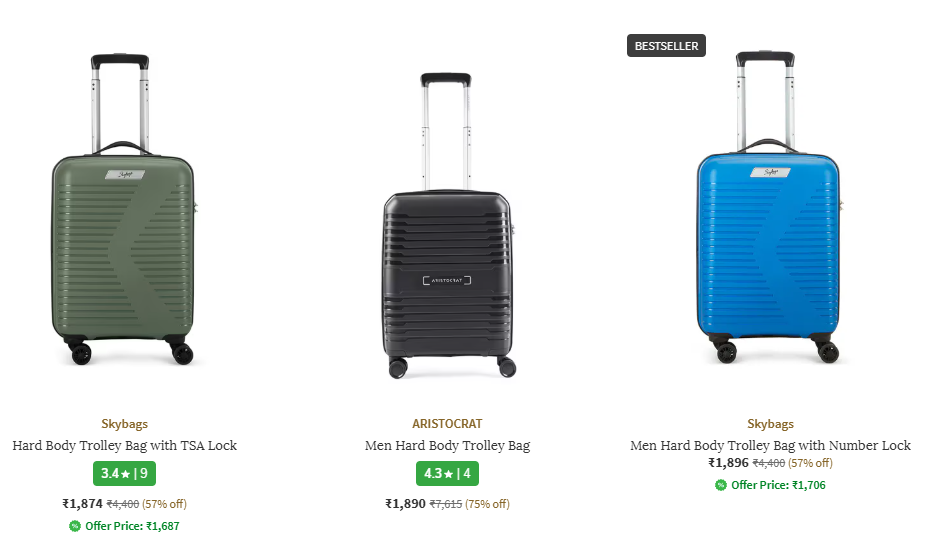
Task: Open the blue Skybags trolley bag image
Action: 769,206
